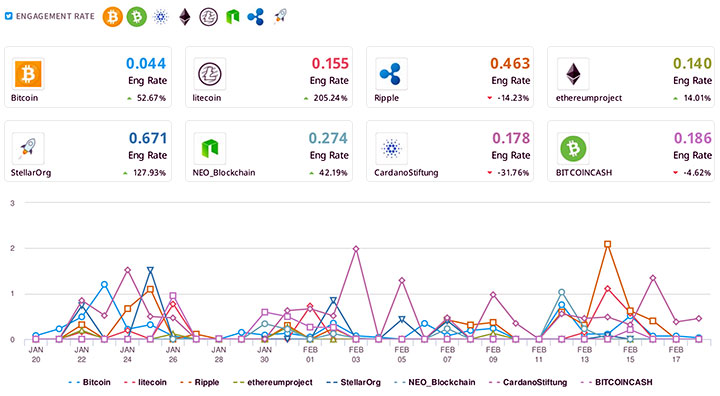Image resolution: width=720 pixels, height=396 pixels.
Task: Click the StellarOrg triangle peak at Jan 25
Action: tap(150, 270)
